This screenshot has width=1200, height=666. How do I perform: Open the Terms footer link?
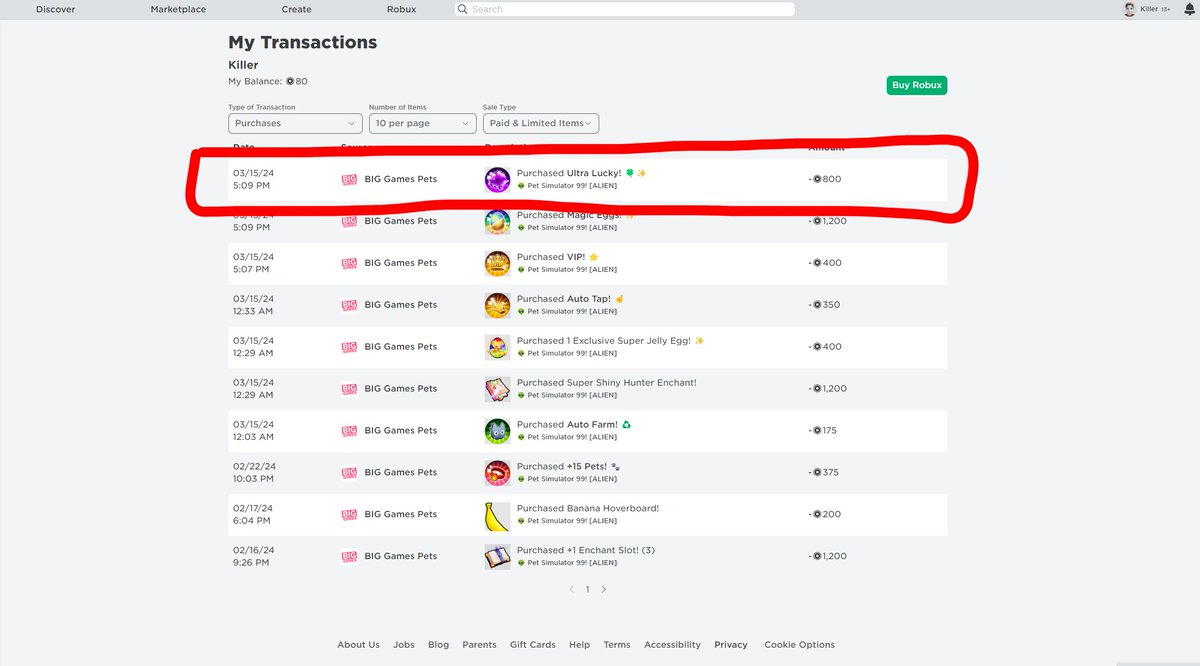point(617,645)
